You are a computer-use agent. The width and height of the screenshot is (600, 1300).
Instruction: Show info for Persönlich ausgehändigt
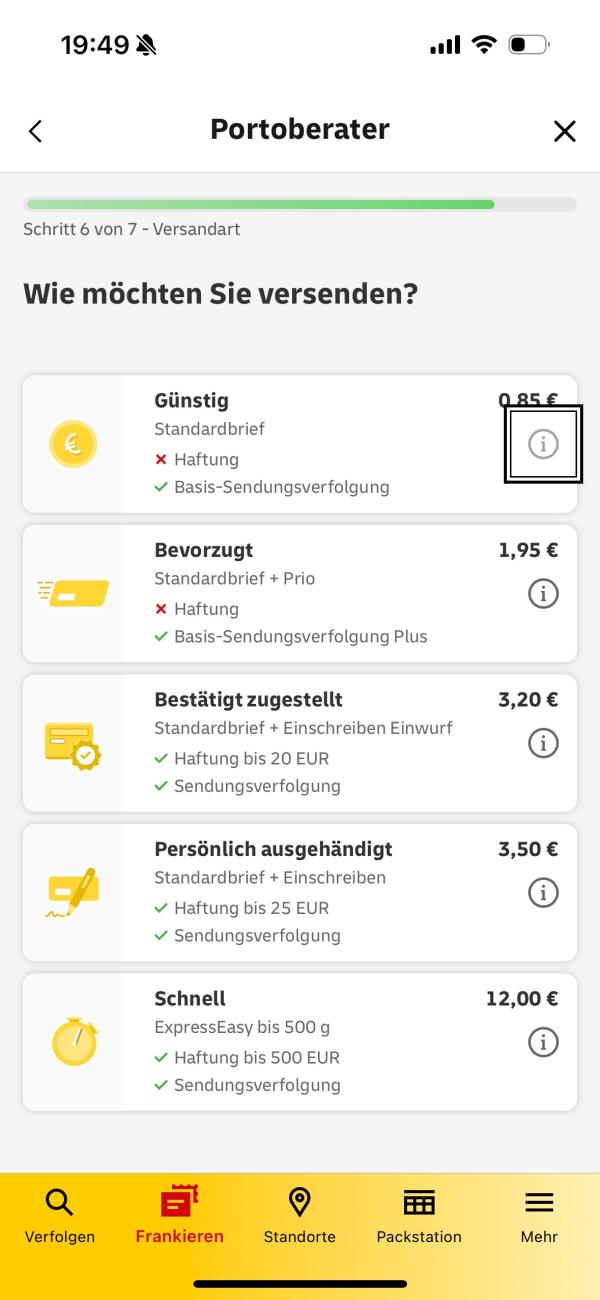pos(543,892)
